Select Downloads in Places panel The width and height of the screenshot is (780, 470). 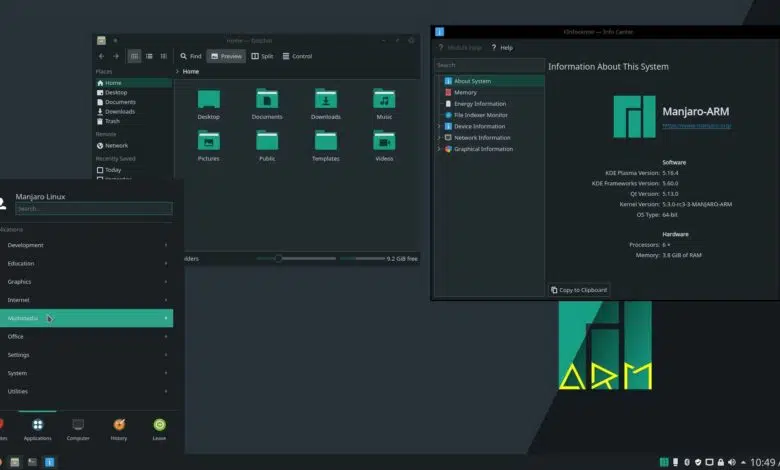(134, 111)
